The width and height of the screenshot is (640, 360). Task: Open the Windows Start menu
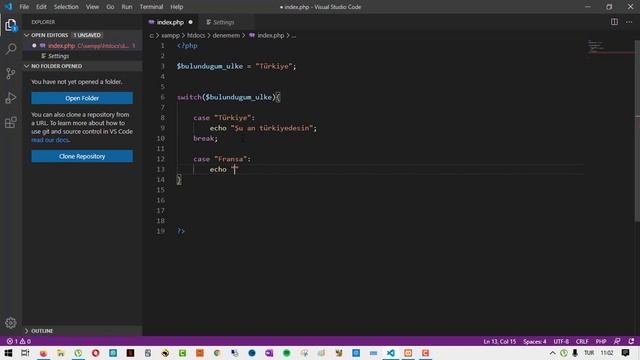click(x=8, y=353)
